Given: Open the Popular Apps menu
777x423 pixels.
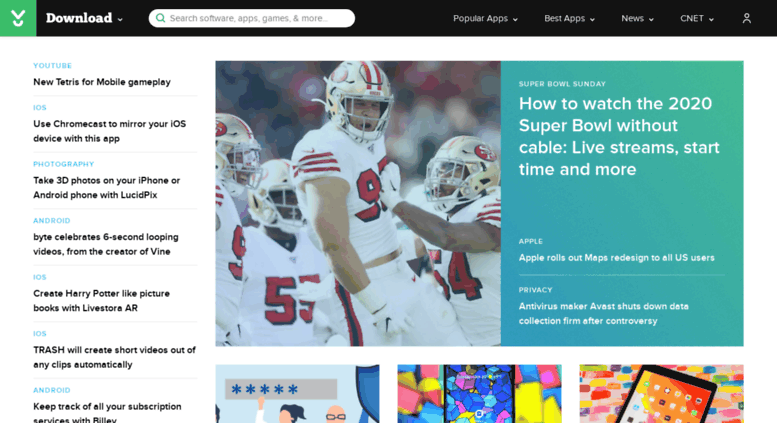Looking at the screenshot, I should [485, 18].
